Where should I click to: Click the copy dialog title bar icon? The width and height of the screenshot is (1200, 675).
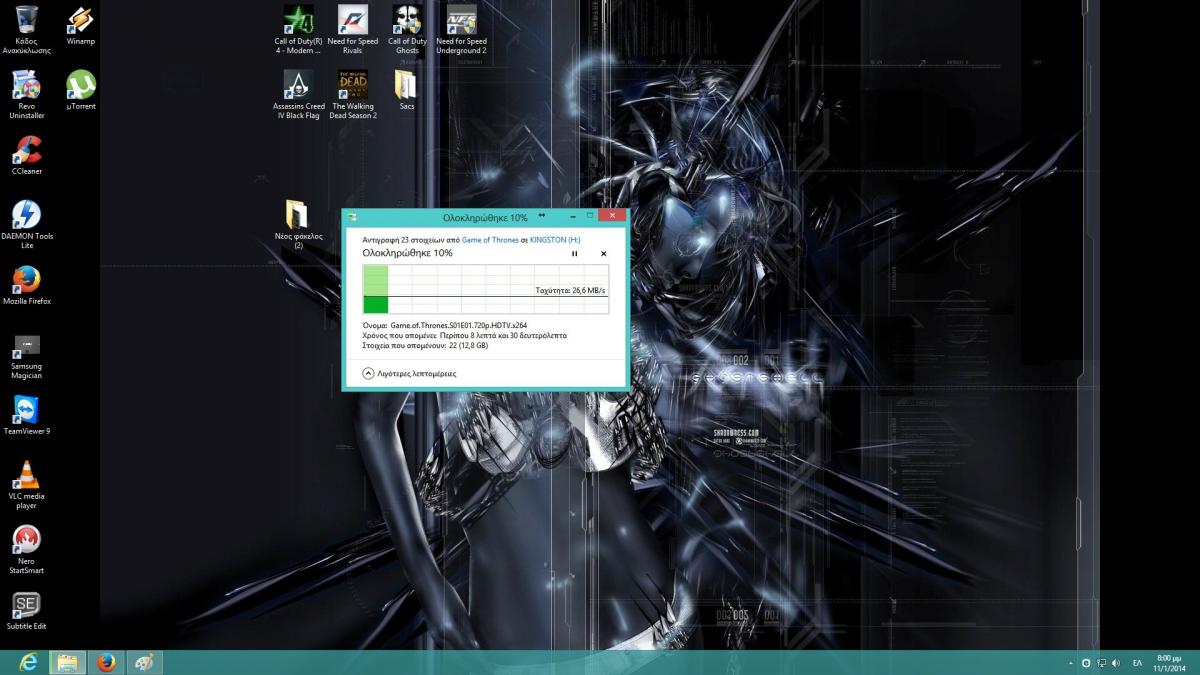[x=353, y=216]
